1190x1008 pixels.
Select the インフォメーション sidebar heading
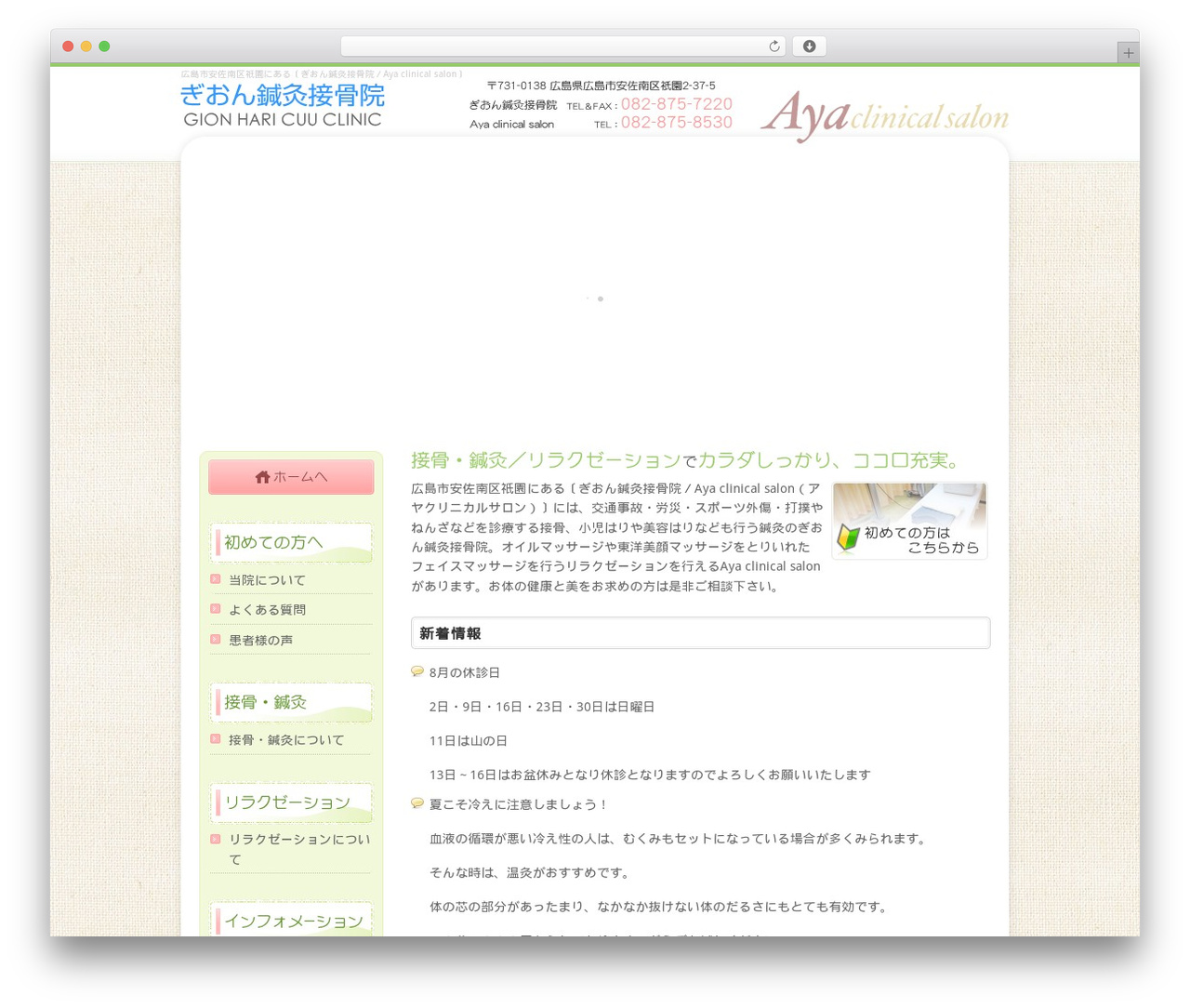point(291,920)
